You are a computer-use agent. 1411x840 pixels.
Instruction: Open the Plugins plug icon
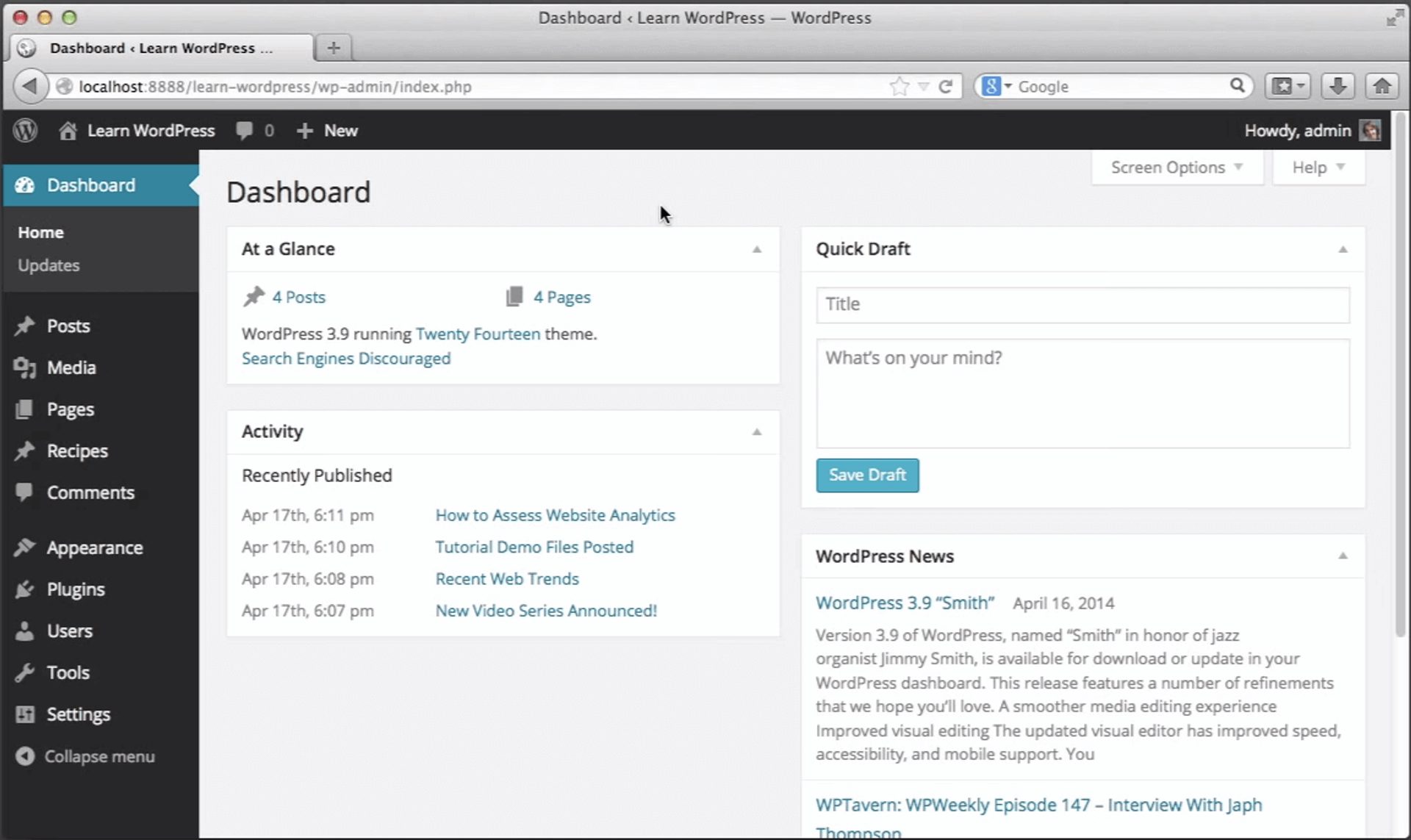point(26,589)
